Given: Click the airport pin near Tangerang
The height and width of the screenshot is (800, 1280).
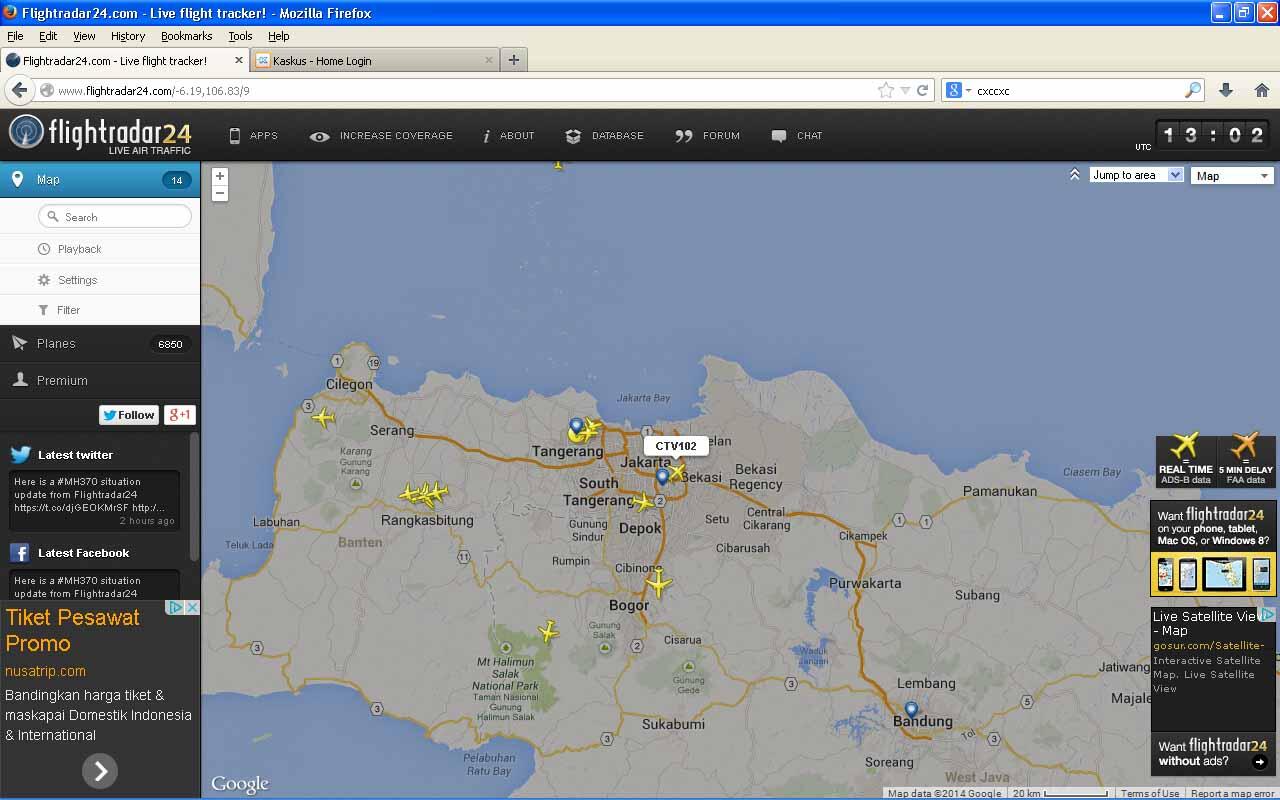Looking at the screenshot, I should (x=576, y=428).
